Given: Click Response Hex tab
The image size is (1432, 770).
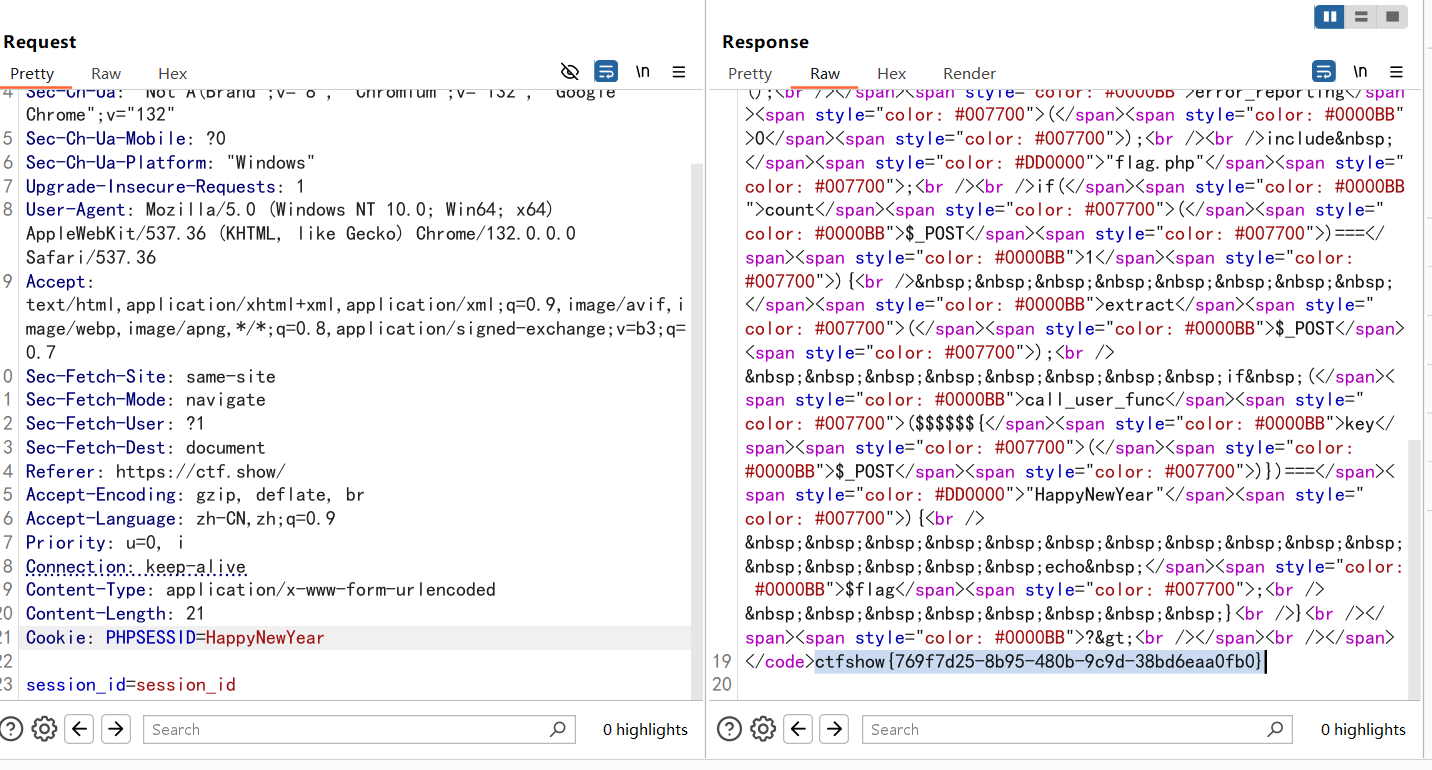Looking at the screenshot, I should (x=891, y=73).
